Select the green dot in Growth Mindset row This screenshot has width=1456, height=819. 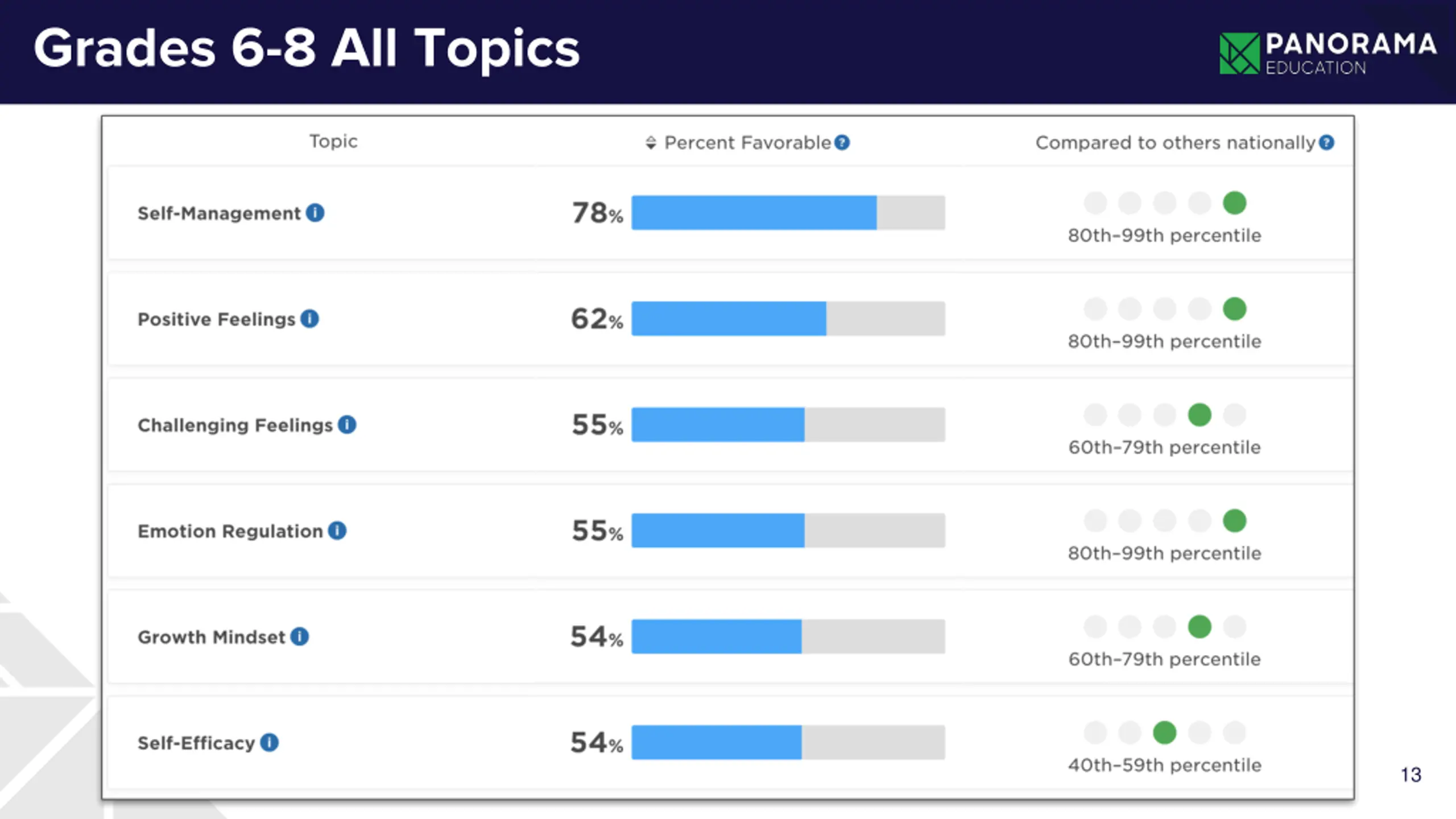(x=1199, y=627)
